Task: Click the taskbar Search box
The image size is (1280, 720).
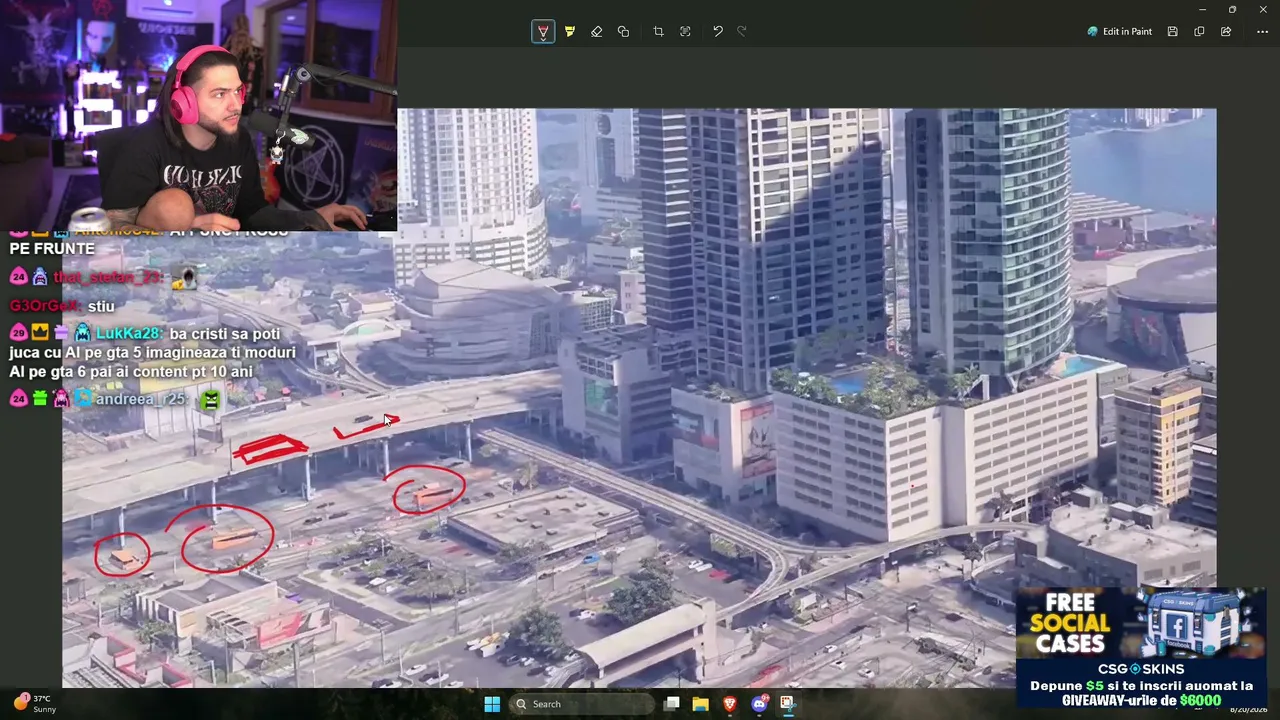Action: click(583, 704)
